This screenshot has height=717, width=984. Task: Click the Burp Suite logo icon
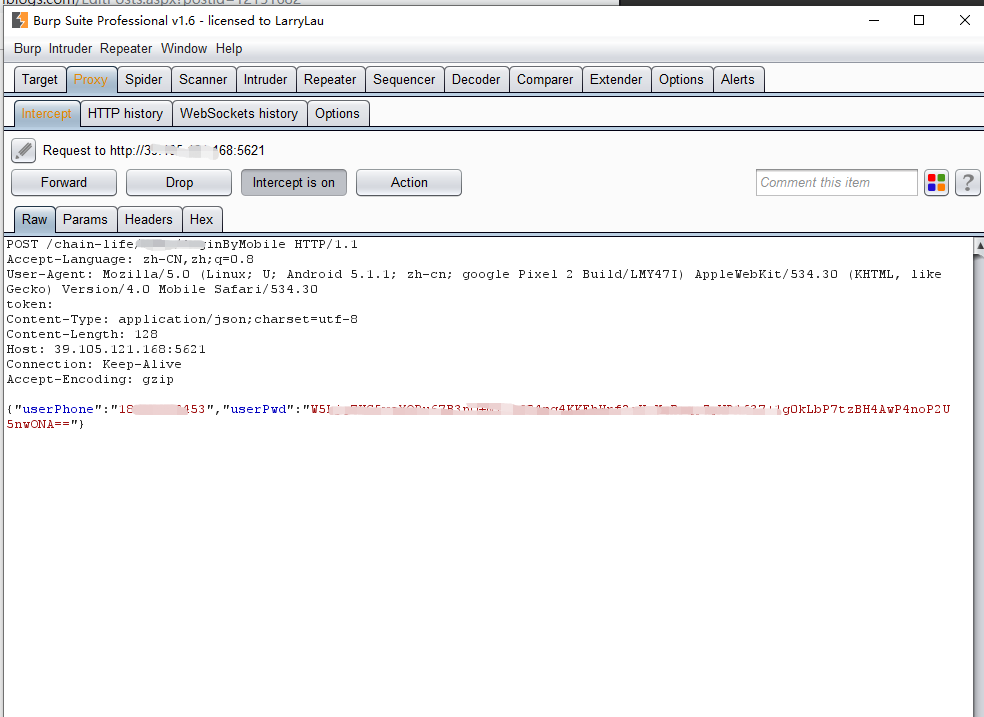(20, 21)
